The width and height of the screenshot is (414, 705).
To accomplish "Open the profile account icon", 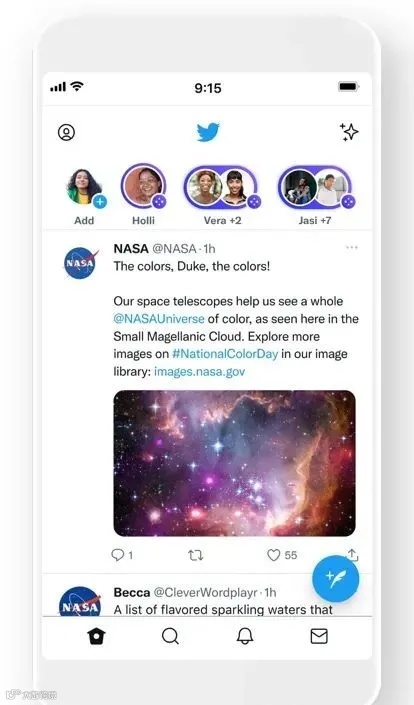I will tap(67, 132).
